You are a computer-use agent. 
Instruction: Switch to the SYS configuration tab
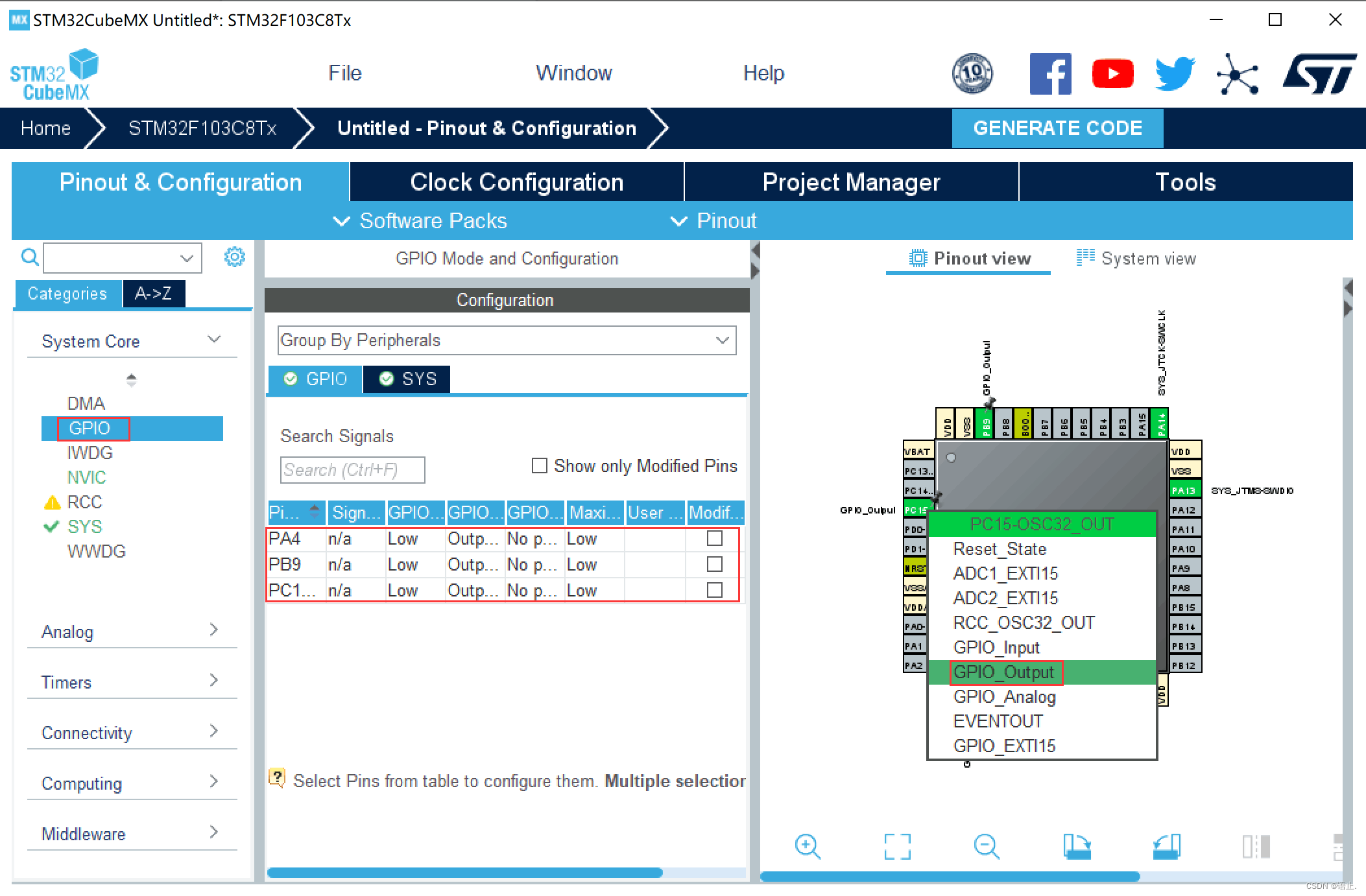(407, 379)
